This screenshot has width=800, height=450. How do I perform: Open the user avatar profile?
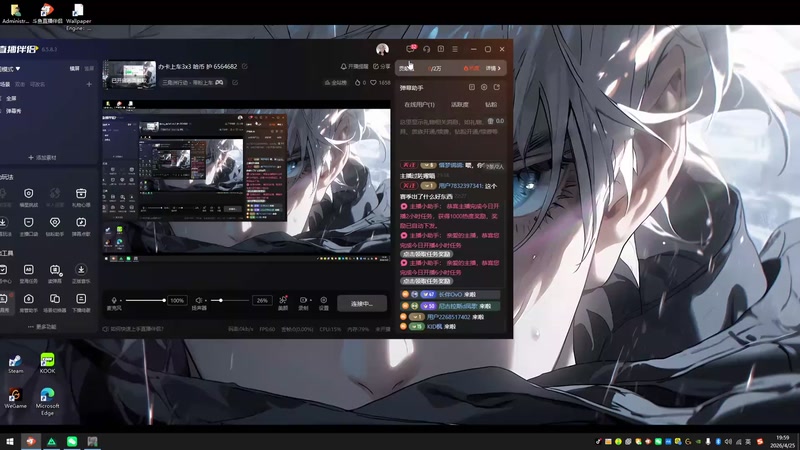(382, 49)
